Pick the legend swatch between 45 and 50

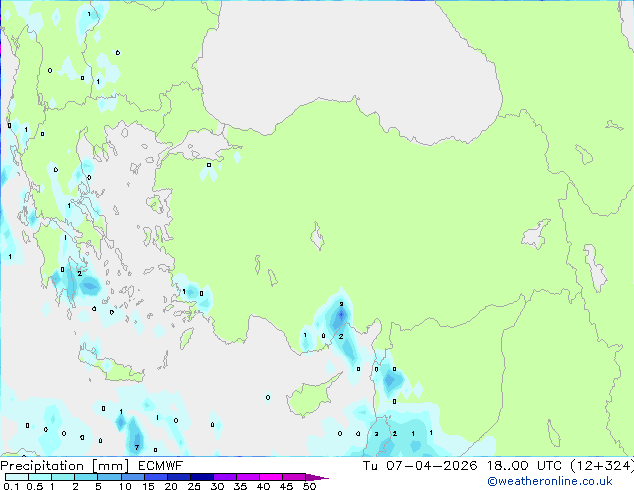tap(294, 477)
